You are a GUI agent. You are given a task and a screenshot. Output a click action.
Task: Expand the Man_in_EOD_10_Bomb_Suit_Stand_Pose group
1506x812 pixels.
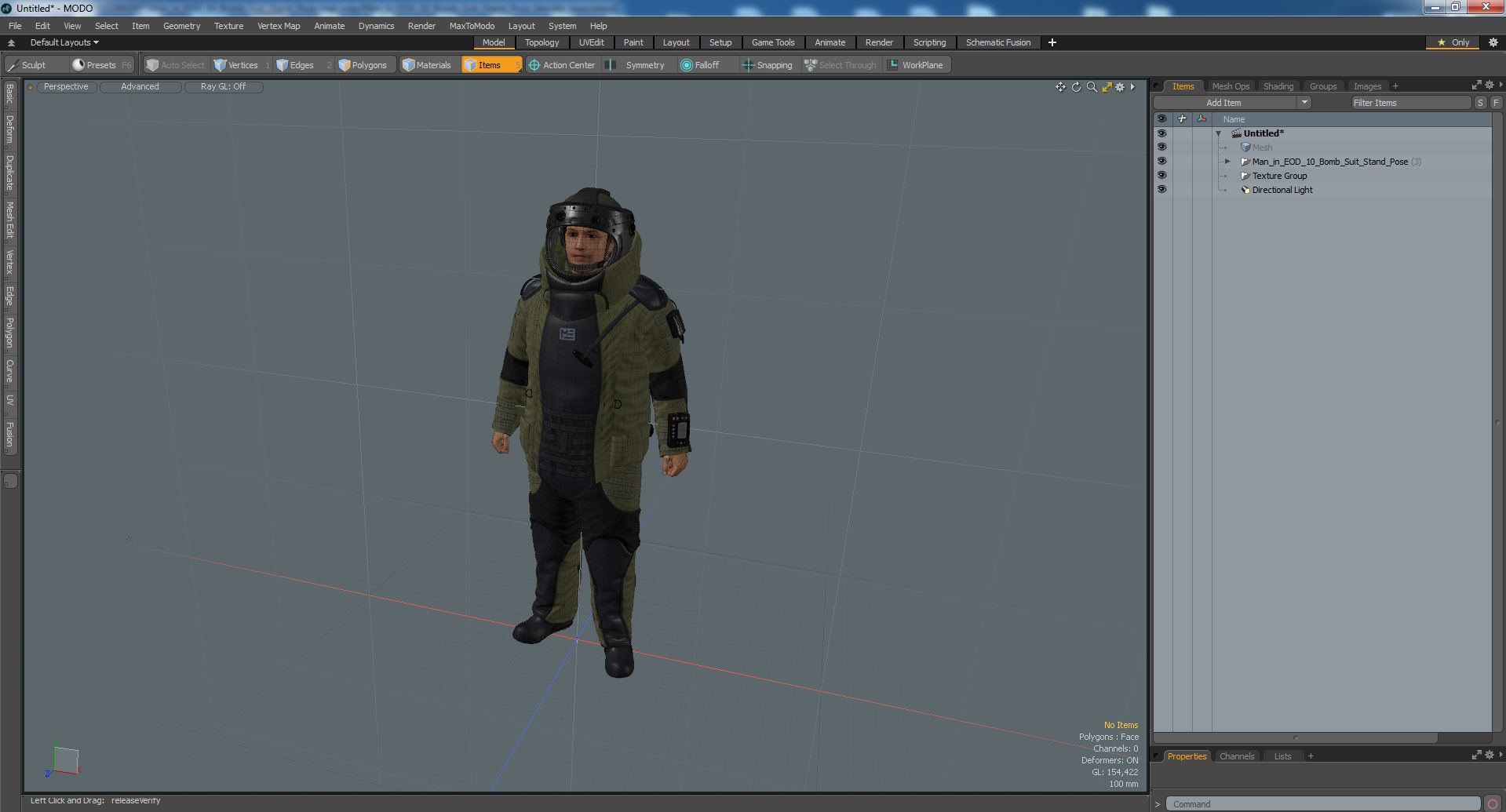1228,162
